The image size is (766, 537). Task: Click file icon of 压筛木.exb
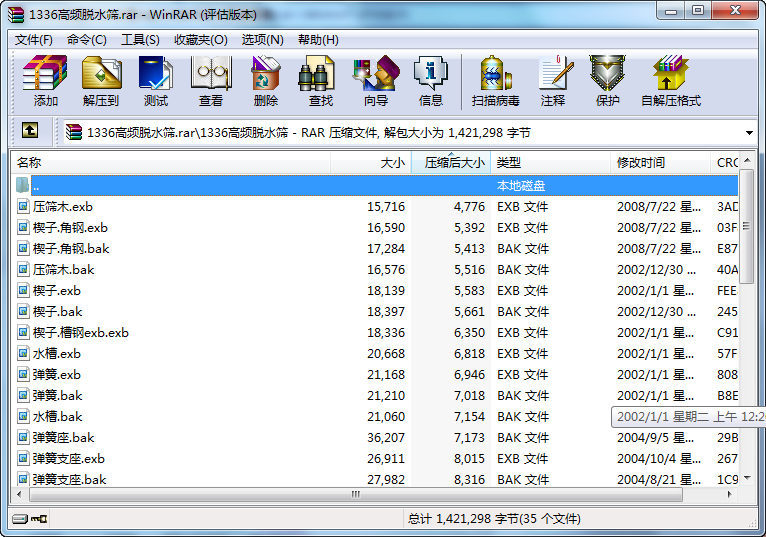click(x=23, y=206)
